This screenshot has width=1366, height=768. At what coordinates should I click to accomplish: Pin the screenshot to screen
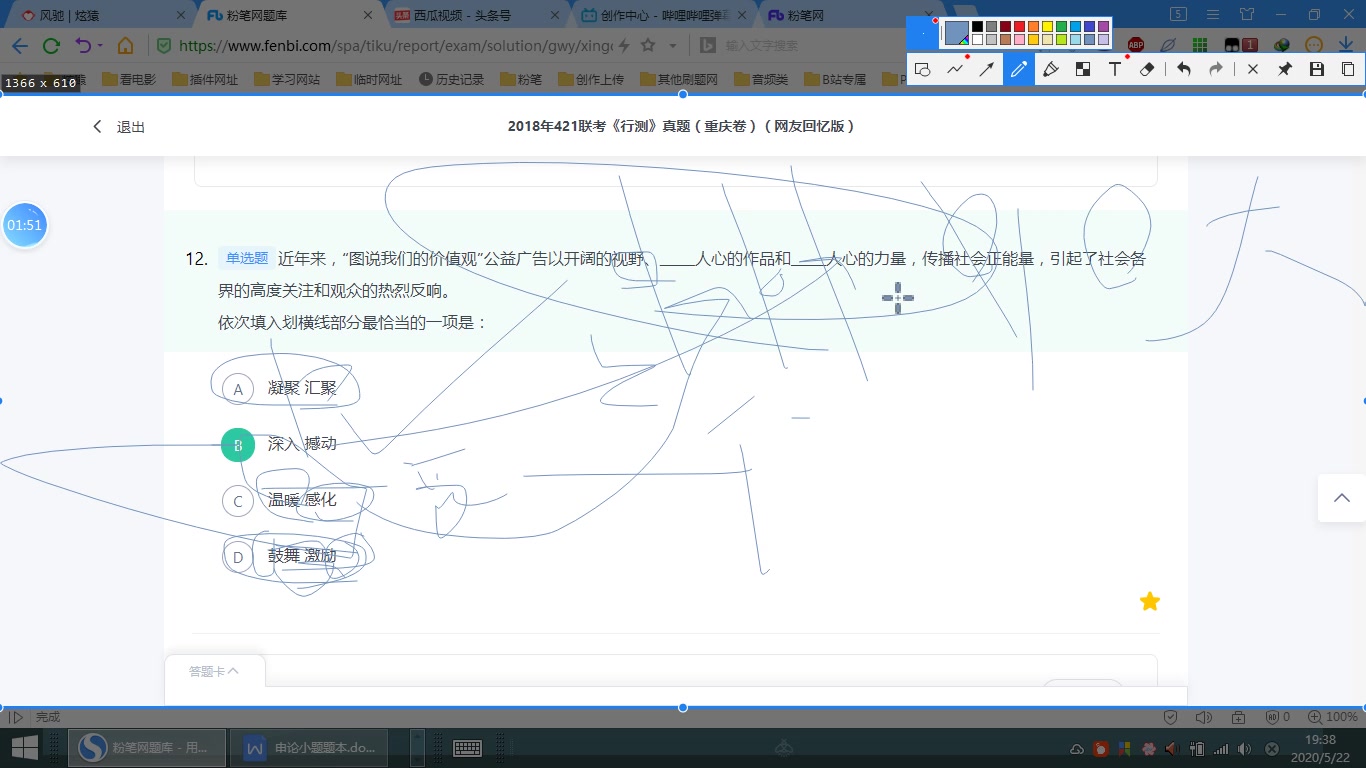(1283, 69)
